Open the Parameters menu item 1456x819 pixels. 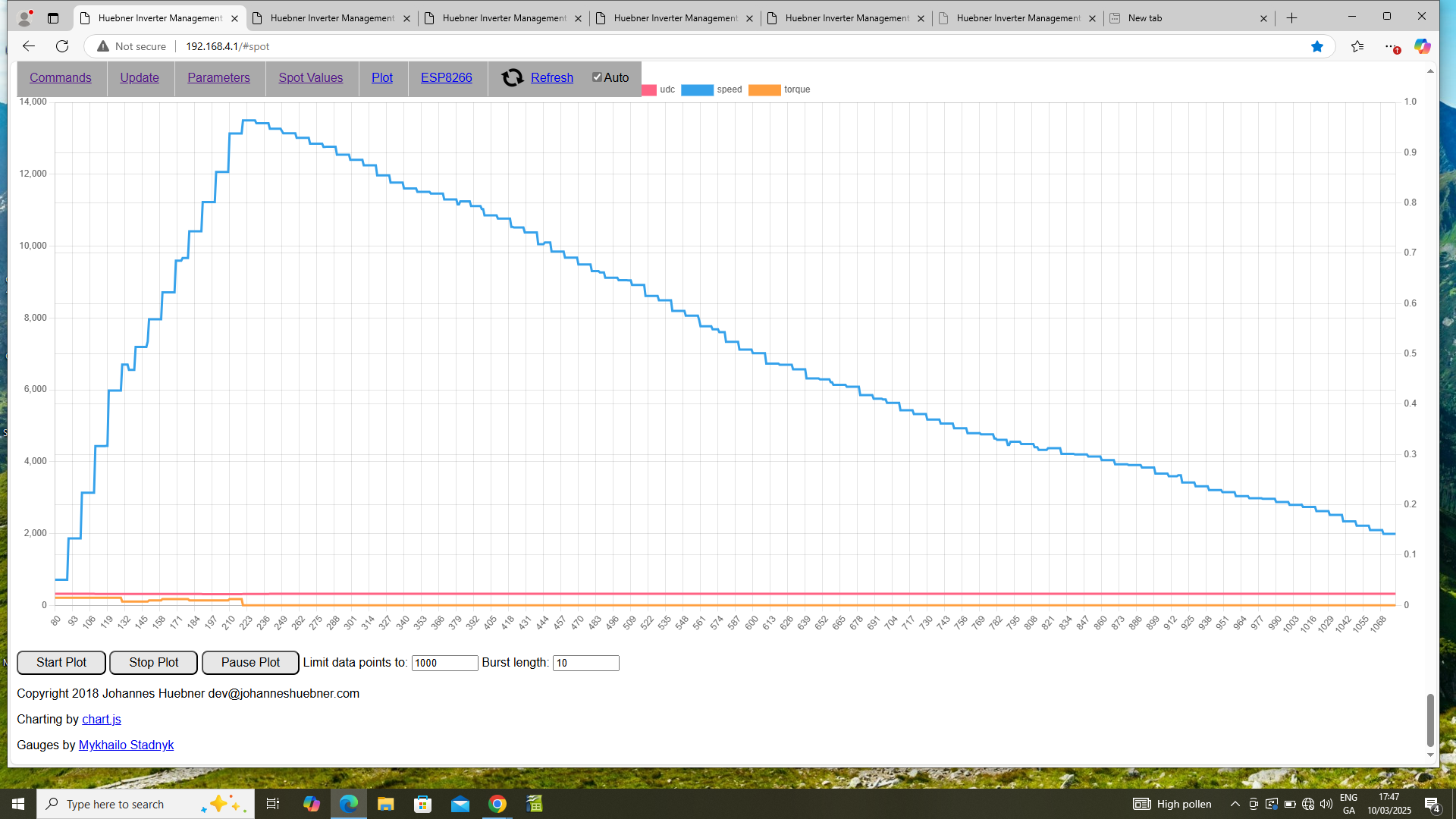[x=218, y=77]
